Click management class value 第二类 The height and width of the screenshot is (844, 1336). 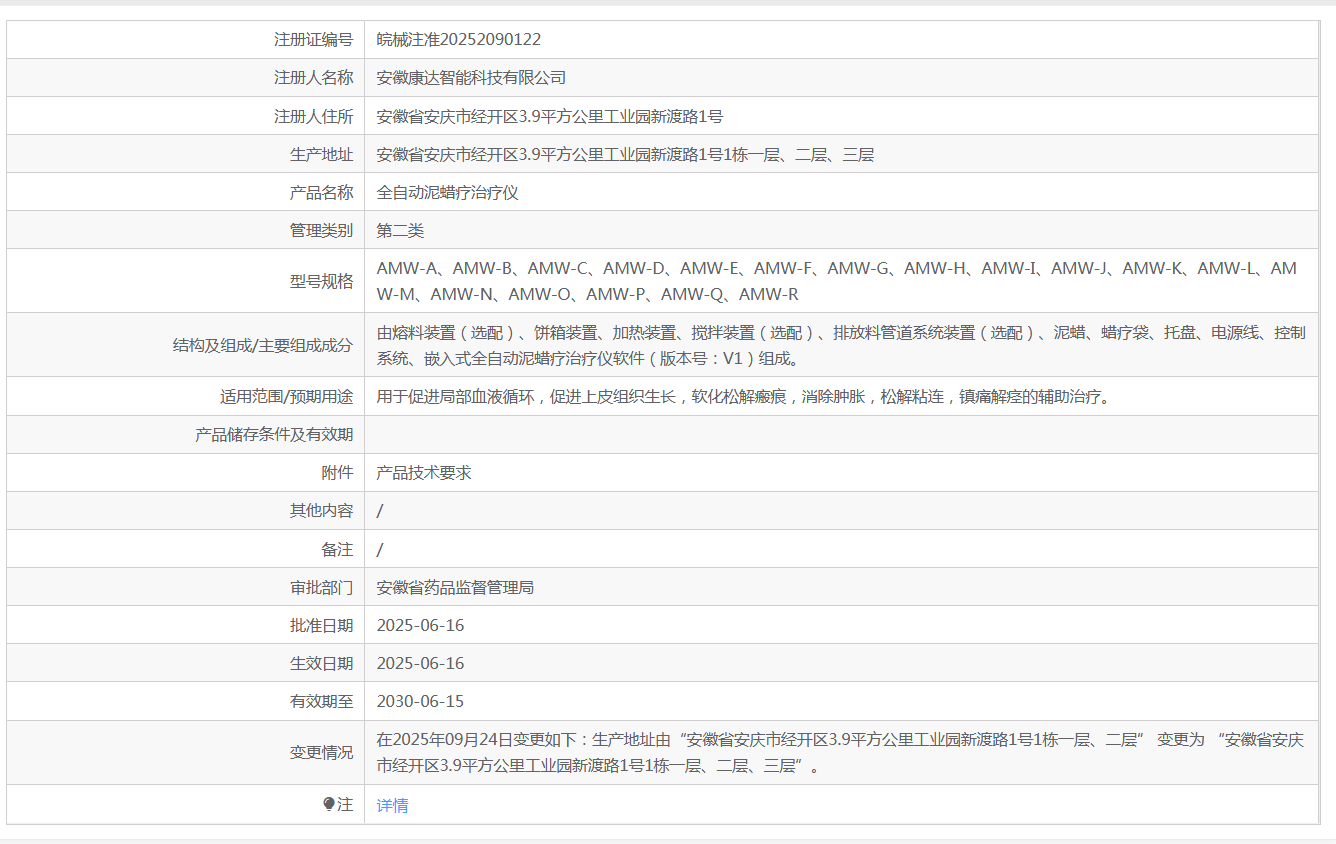pos(401,231)
